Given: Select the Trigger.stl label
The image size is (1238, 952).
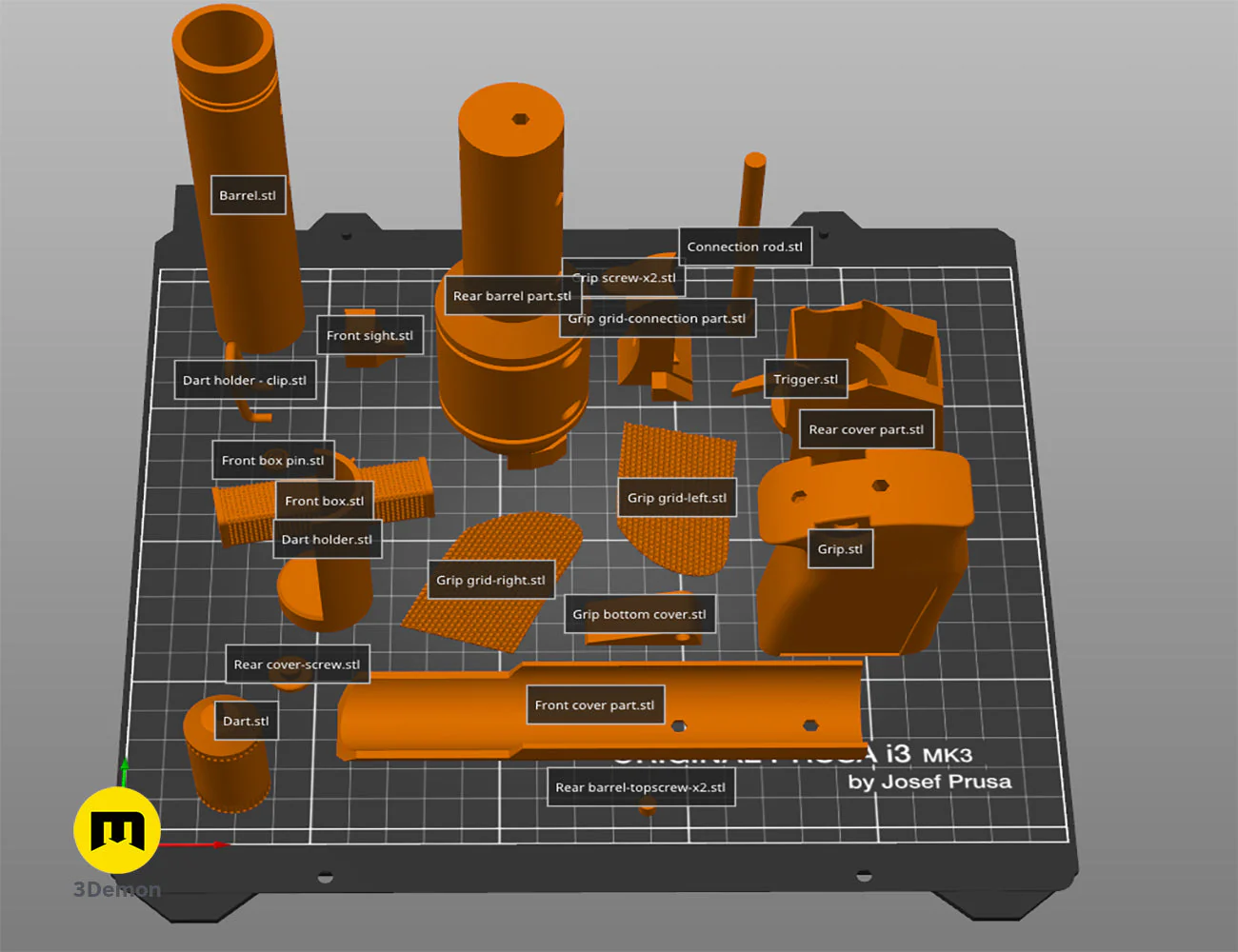Looking at the screenshot, I should tap(806, 379).
